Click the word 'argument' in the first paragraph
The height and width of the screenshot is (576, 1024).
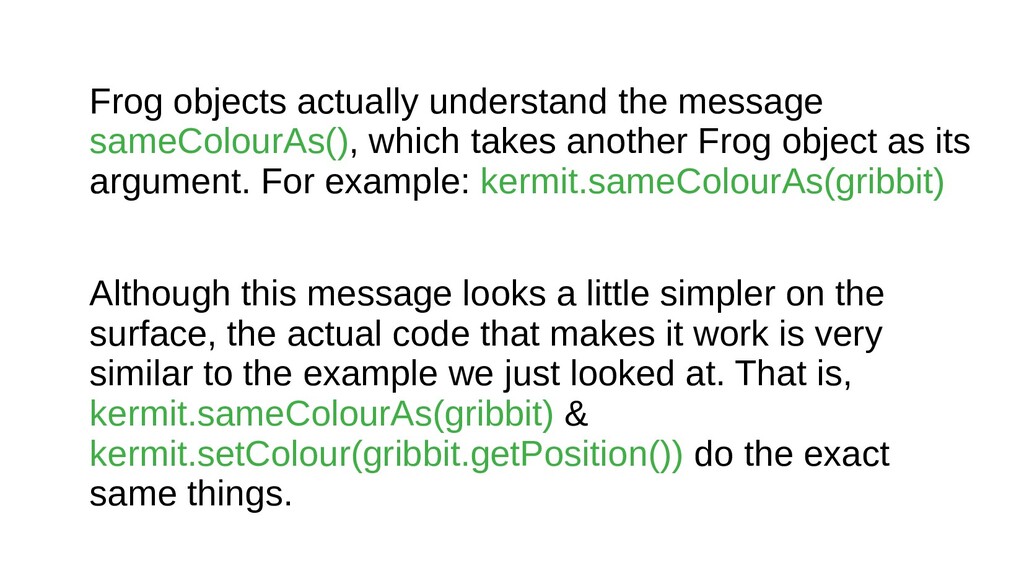point(169,183)
